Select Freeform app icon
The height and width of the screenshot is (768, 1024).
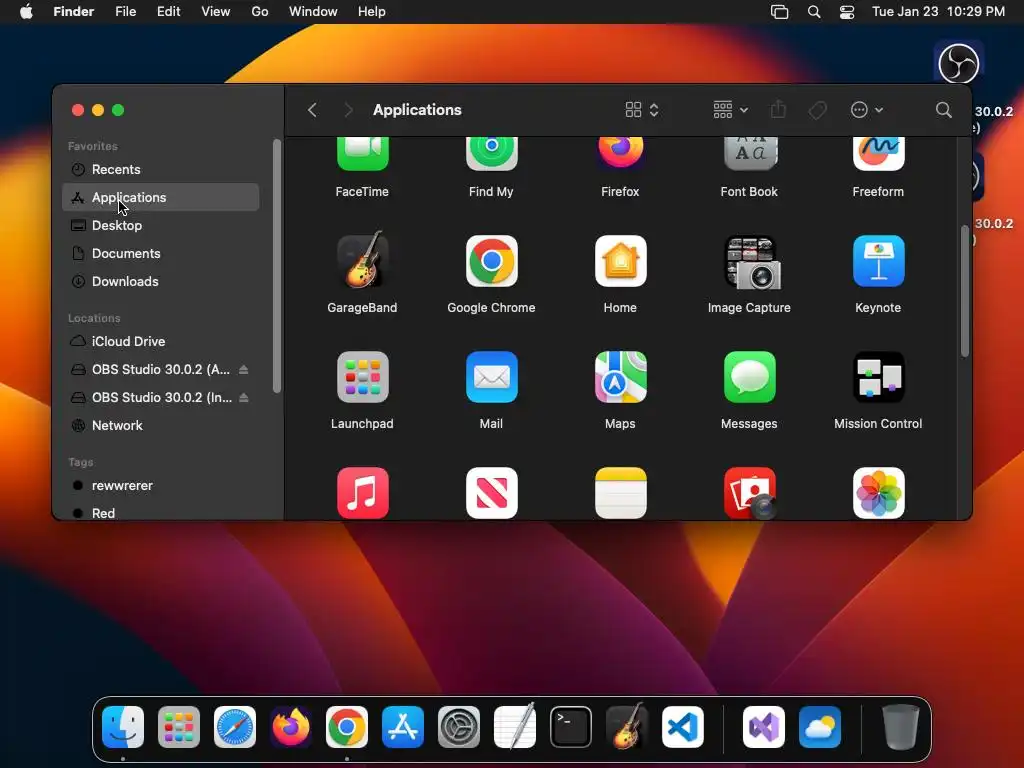click(878, 154)
